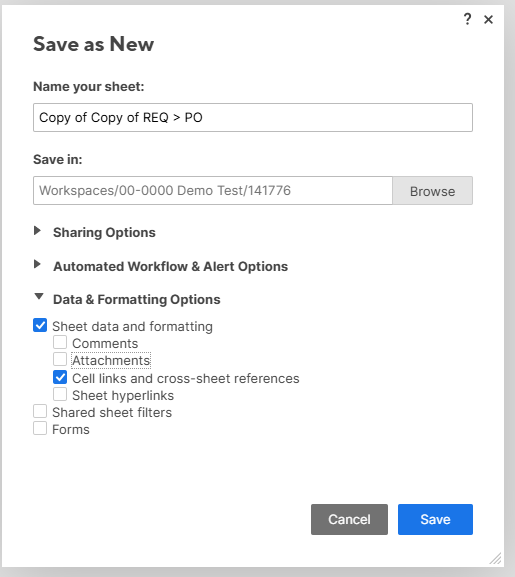Check the Forms checkbox
This screenshot has width=515, height=577.
(40, 428)
